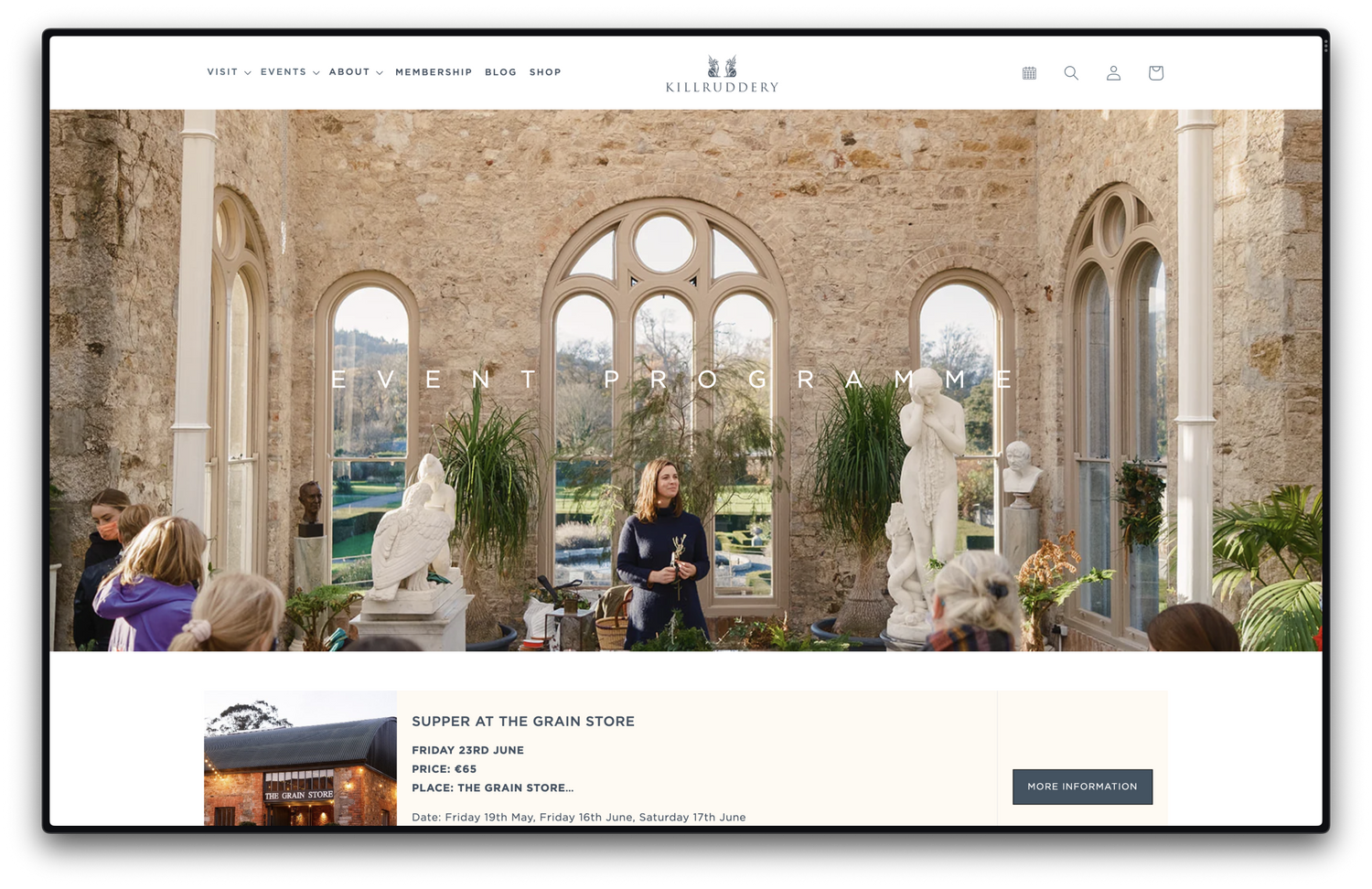The width and height of the screenshot is (1372, 889).
Task: Expand the Visit dropdown chevron
Action: [248, 73]
